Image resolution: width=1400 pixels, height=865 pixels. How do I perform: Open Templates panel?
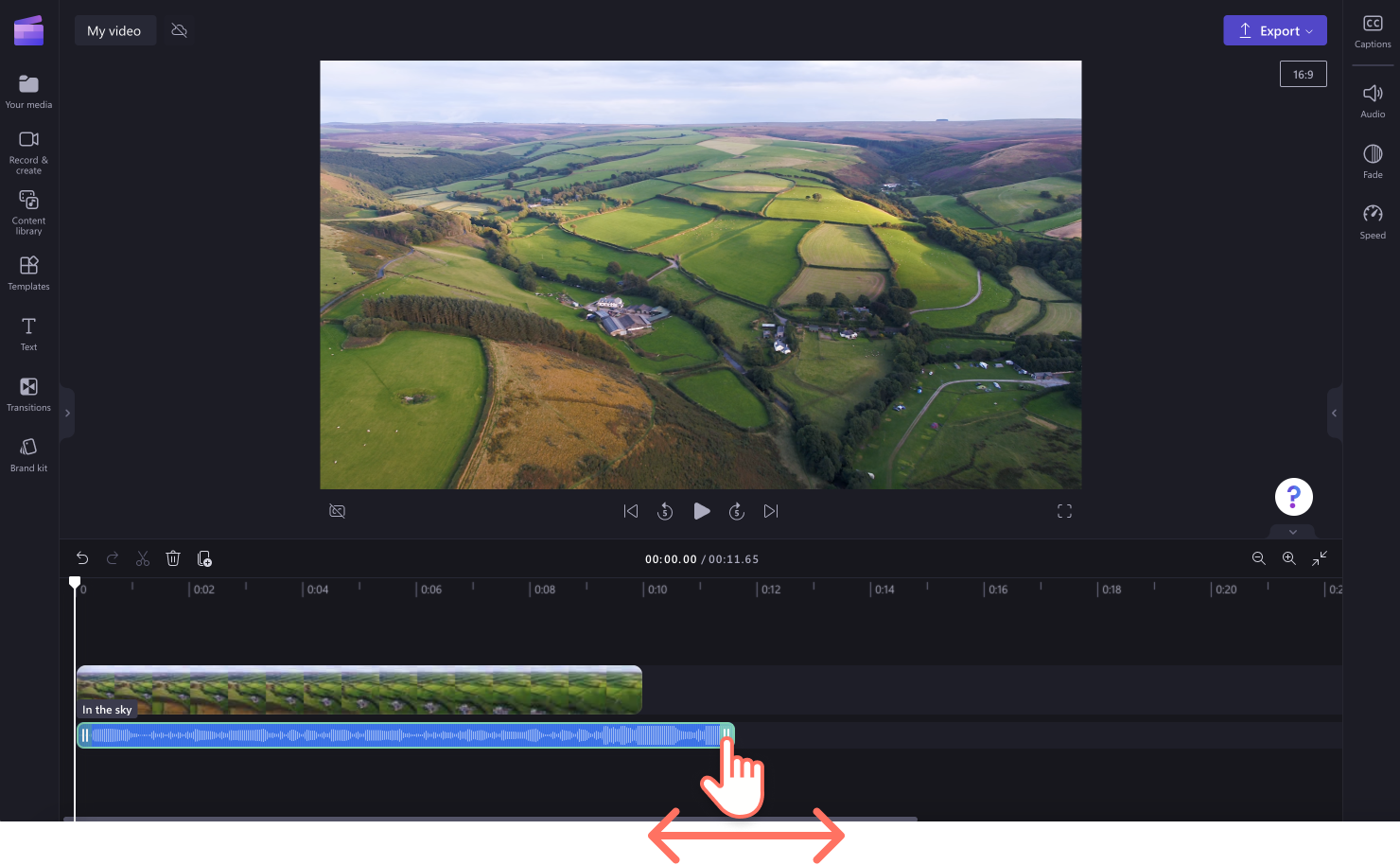click(28, 274)
